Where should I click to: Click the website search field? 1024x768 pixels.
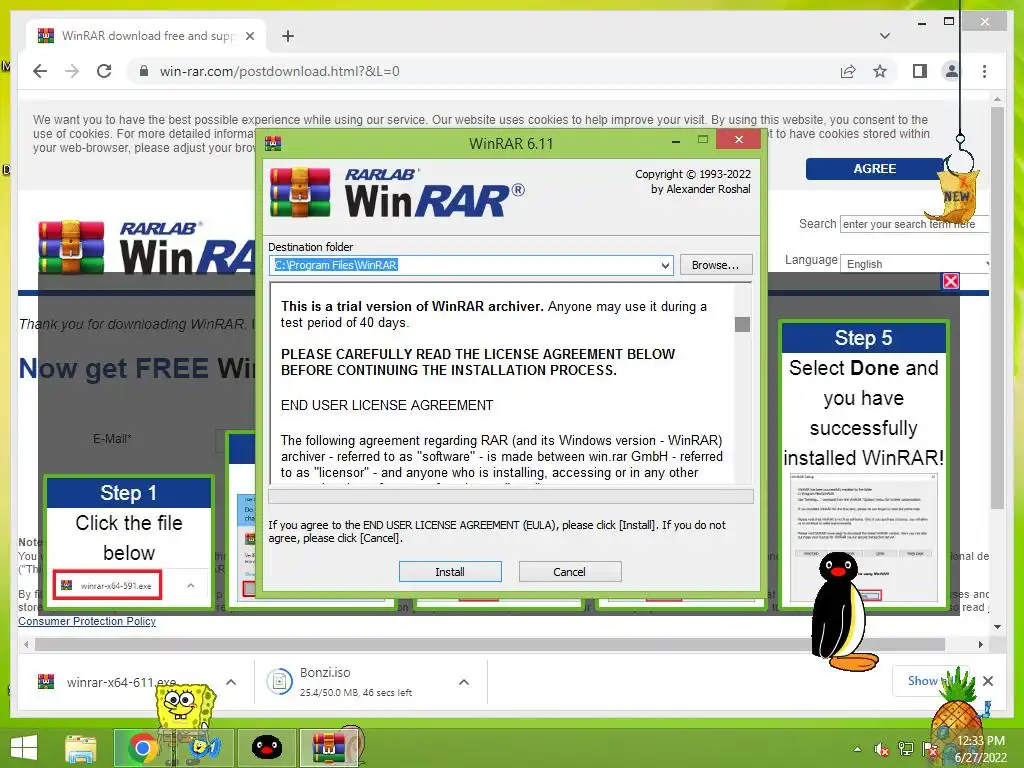point(914,224)
